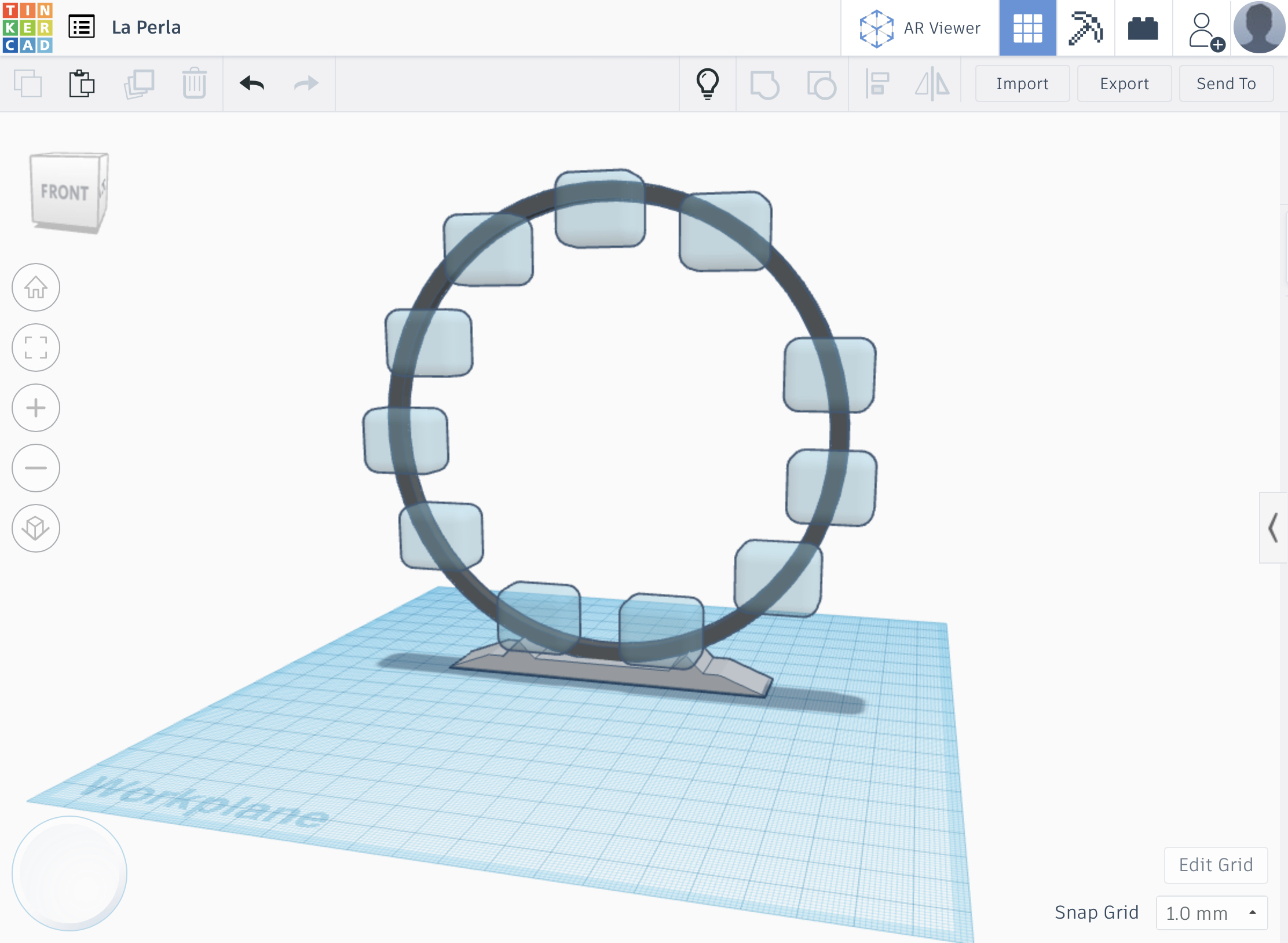Click the Send To button
Image resolution: width=1288 pixels, height=943 pixels.
tap(1226, 83)
